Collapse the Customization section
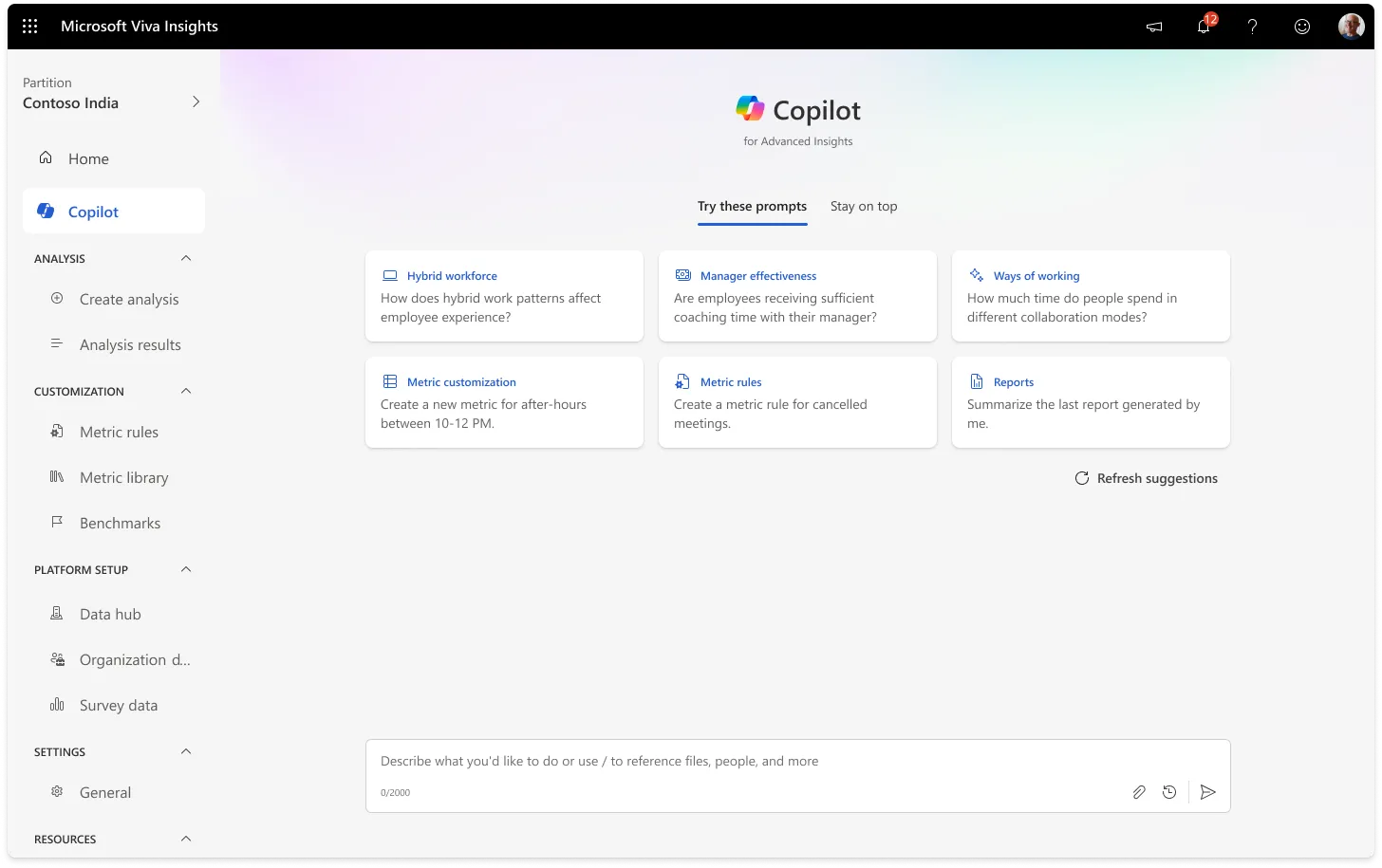Screen dimensions: 1382x868 coord(186,391)
